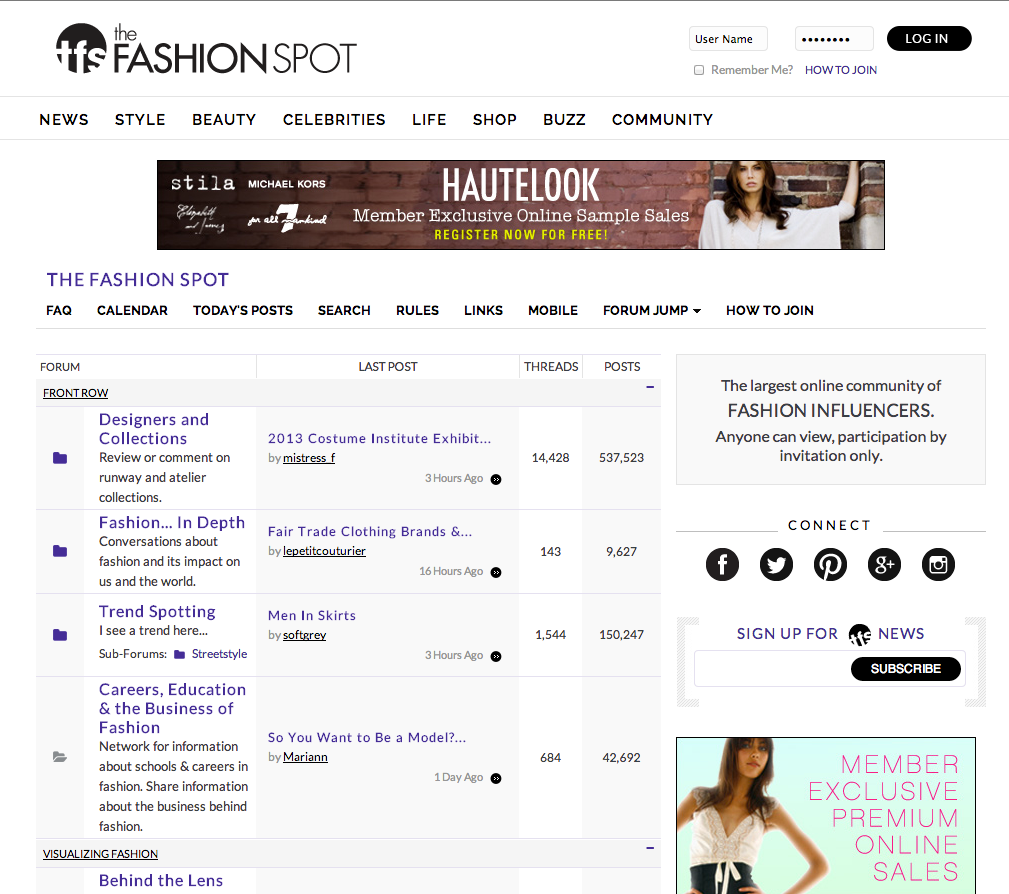
Task: Open the FAQ forum link
Action: pos(59,310)
